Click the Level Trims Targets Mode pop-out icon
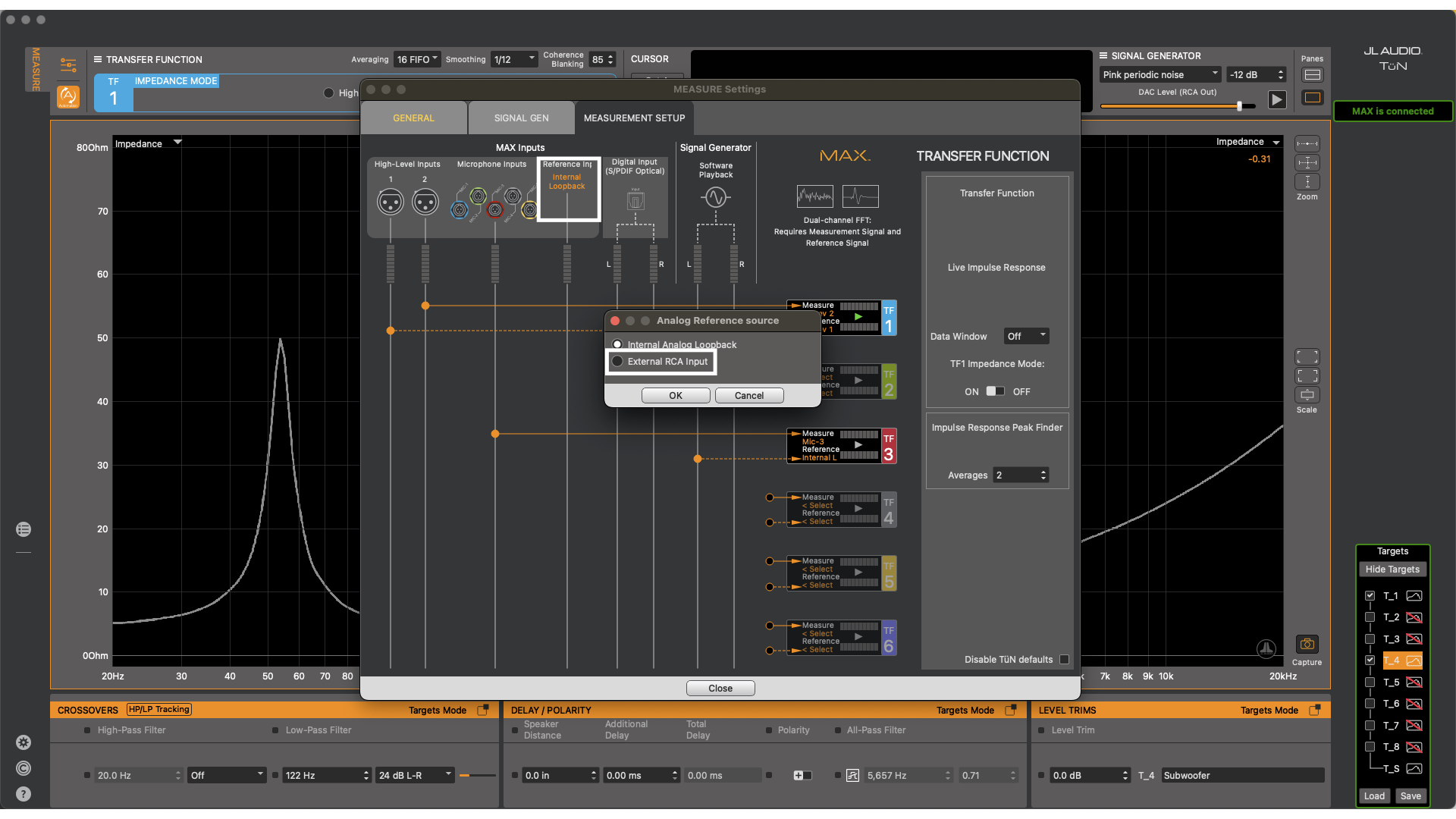 [x=1314, y=710]
